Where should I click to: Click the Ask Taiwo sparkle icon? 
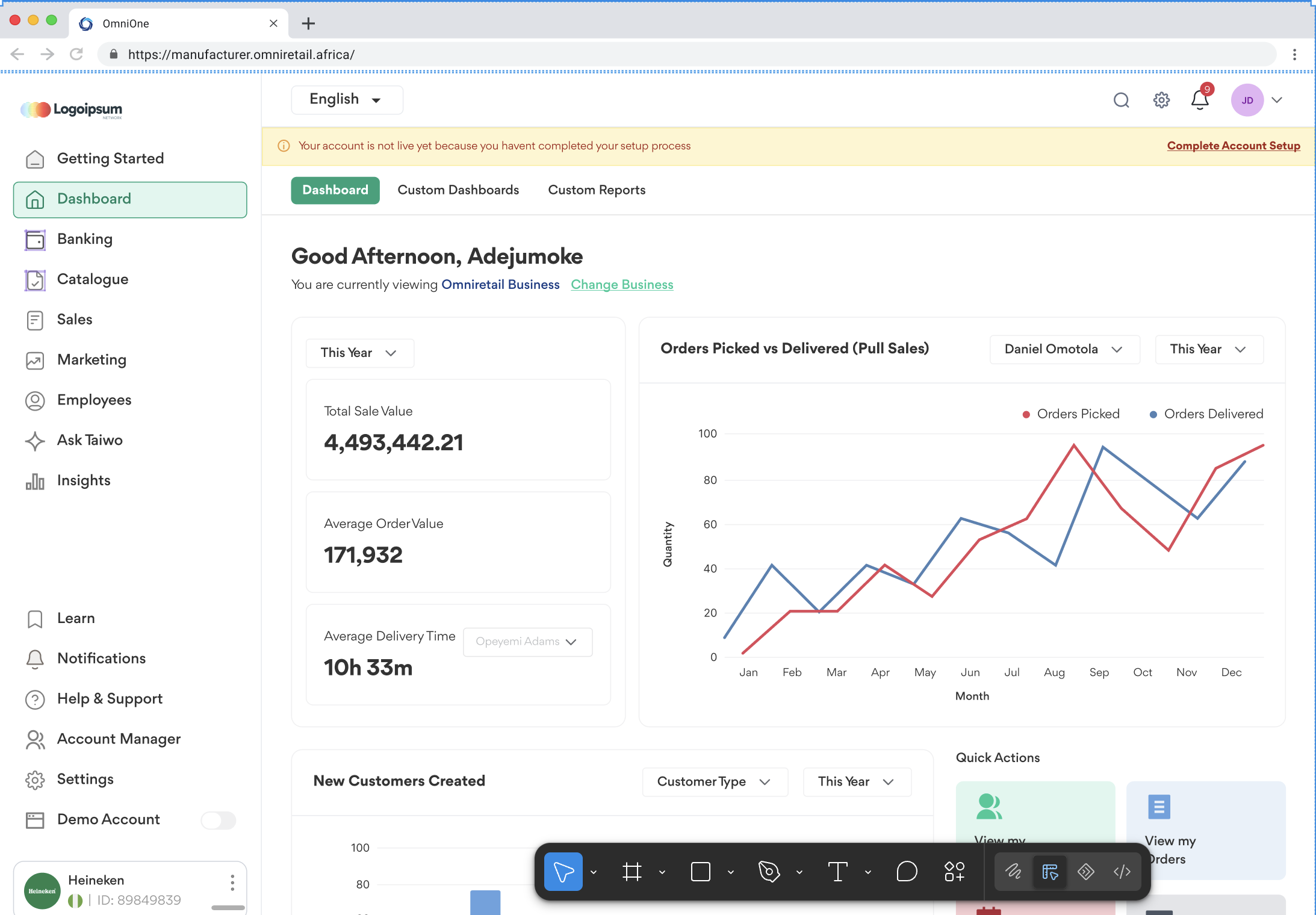click(x=35, y=441)
